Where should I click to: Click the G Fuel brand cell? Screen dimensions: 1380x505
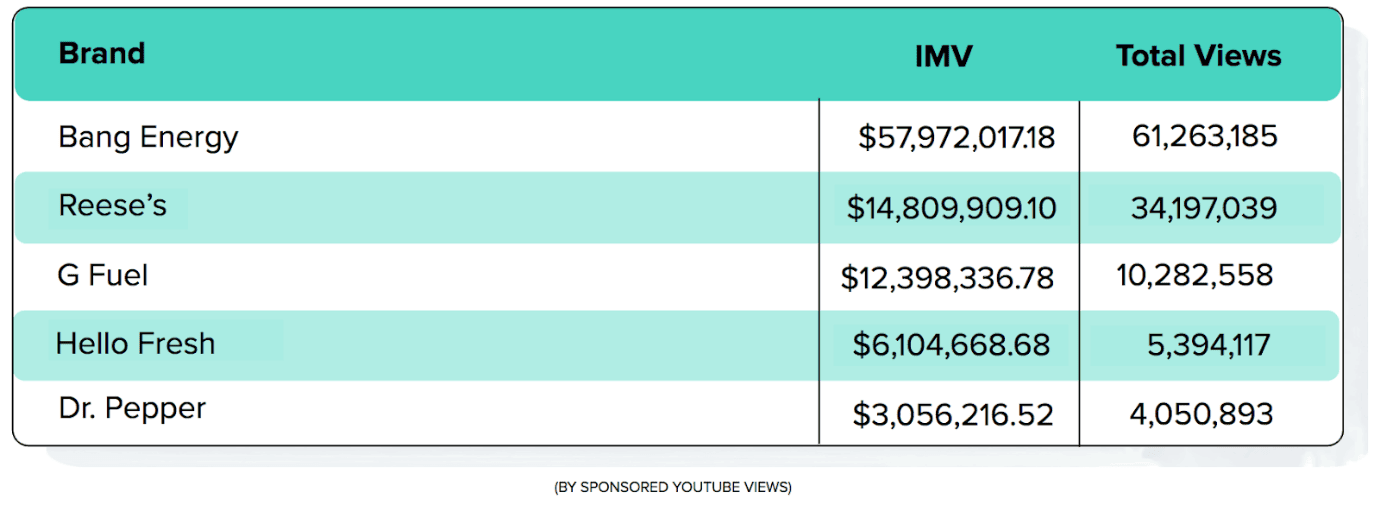click(103, 275)
